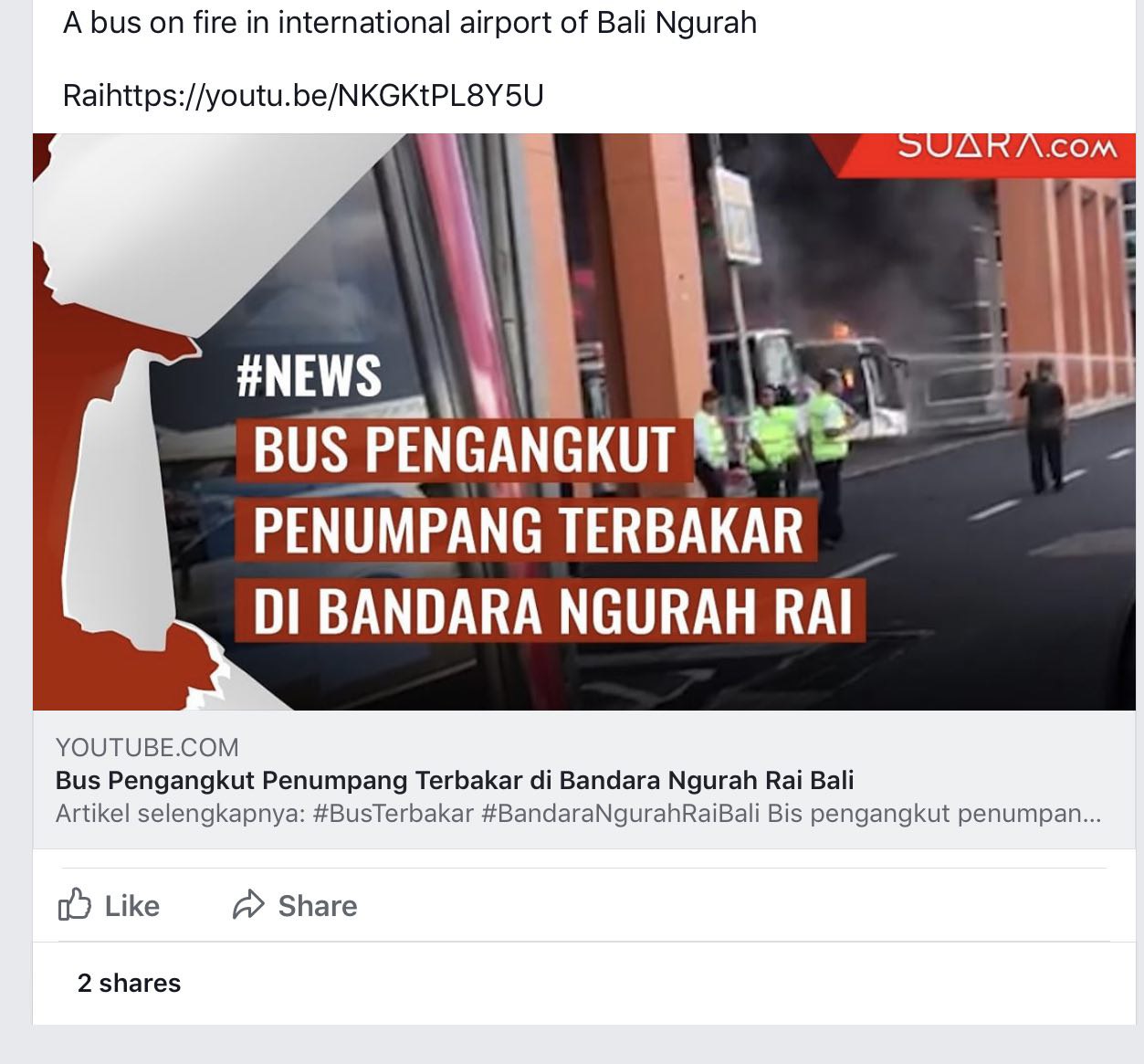Click the PENUMPANG TERBAKAR headline banner
This screenshot has width=1144, height=1064.
[x=528, y=529]
